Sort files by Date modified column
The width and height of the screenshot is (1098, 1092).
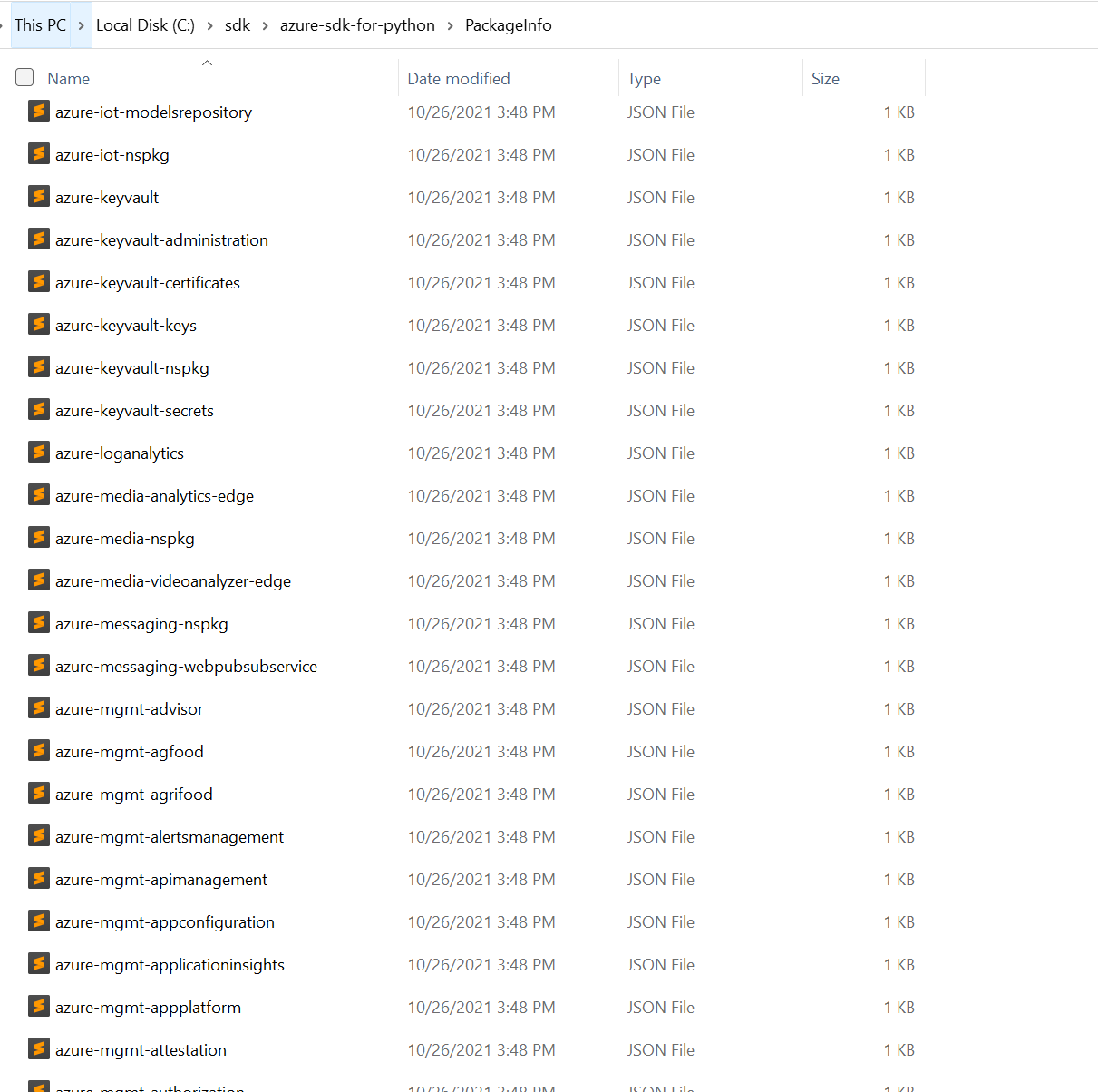459,79
